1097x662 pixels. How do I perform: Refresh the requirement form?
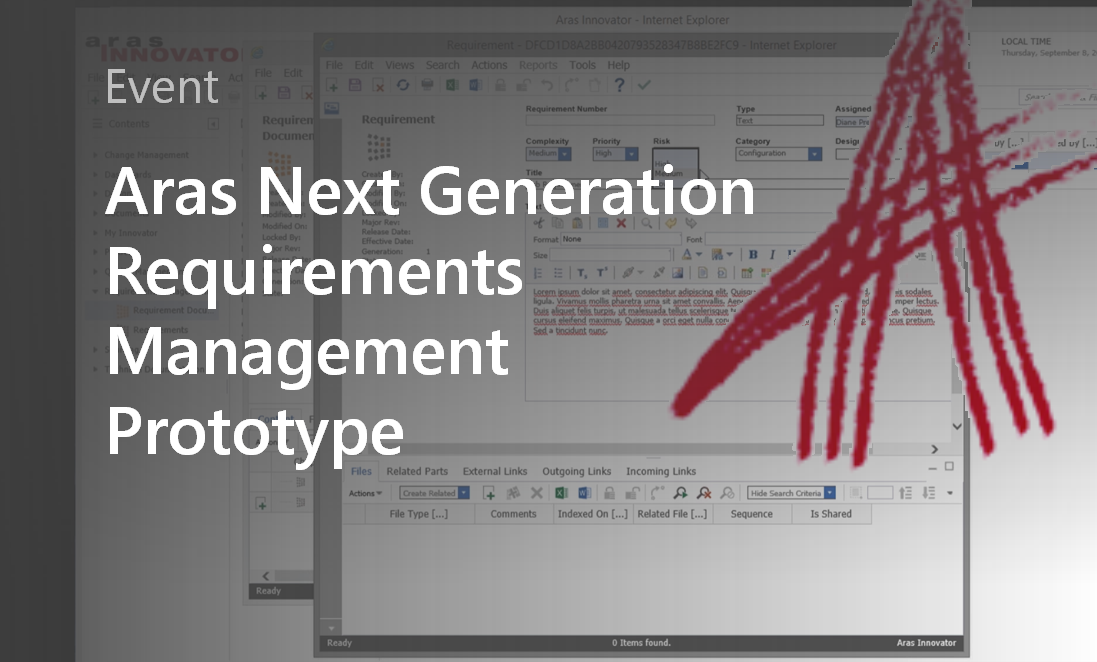point(403,87)
